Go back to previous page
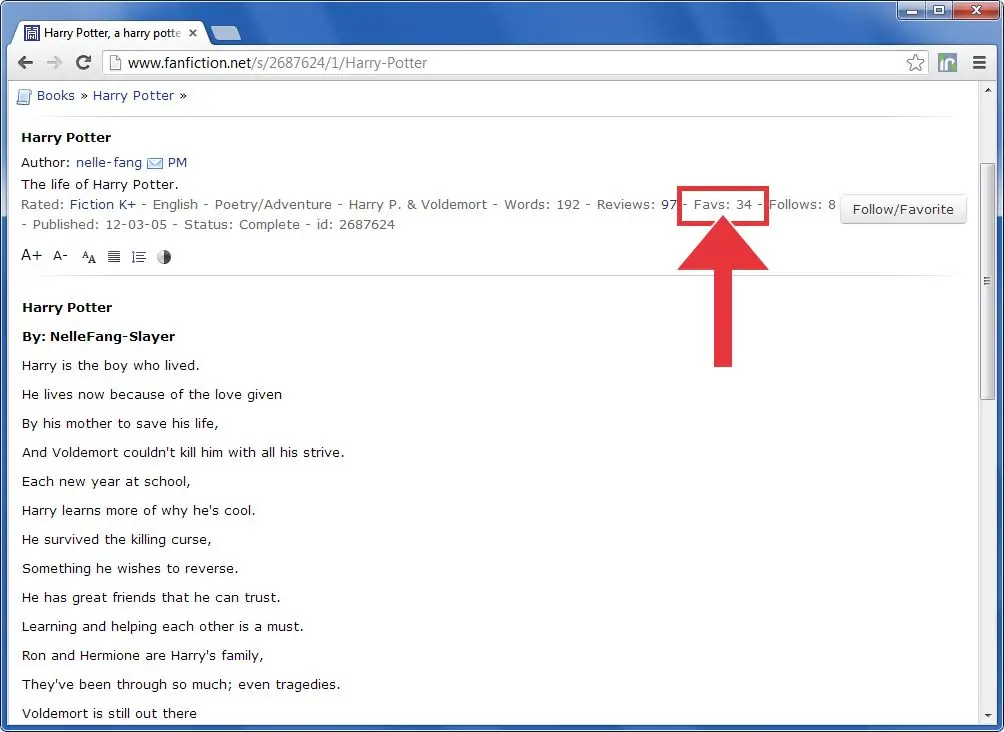 pyautogui.click(x=26, y=63)
